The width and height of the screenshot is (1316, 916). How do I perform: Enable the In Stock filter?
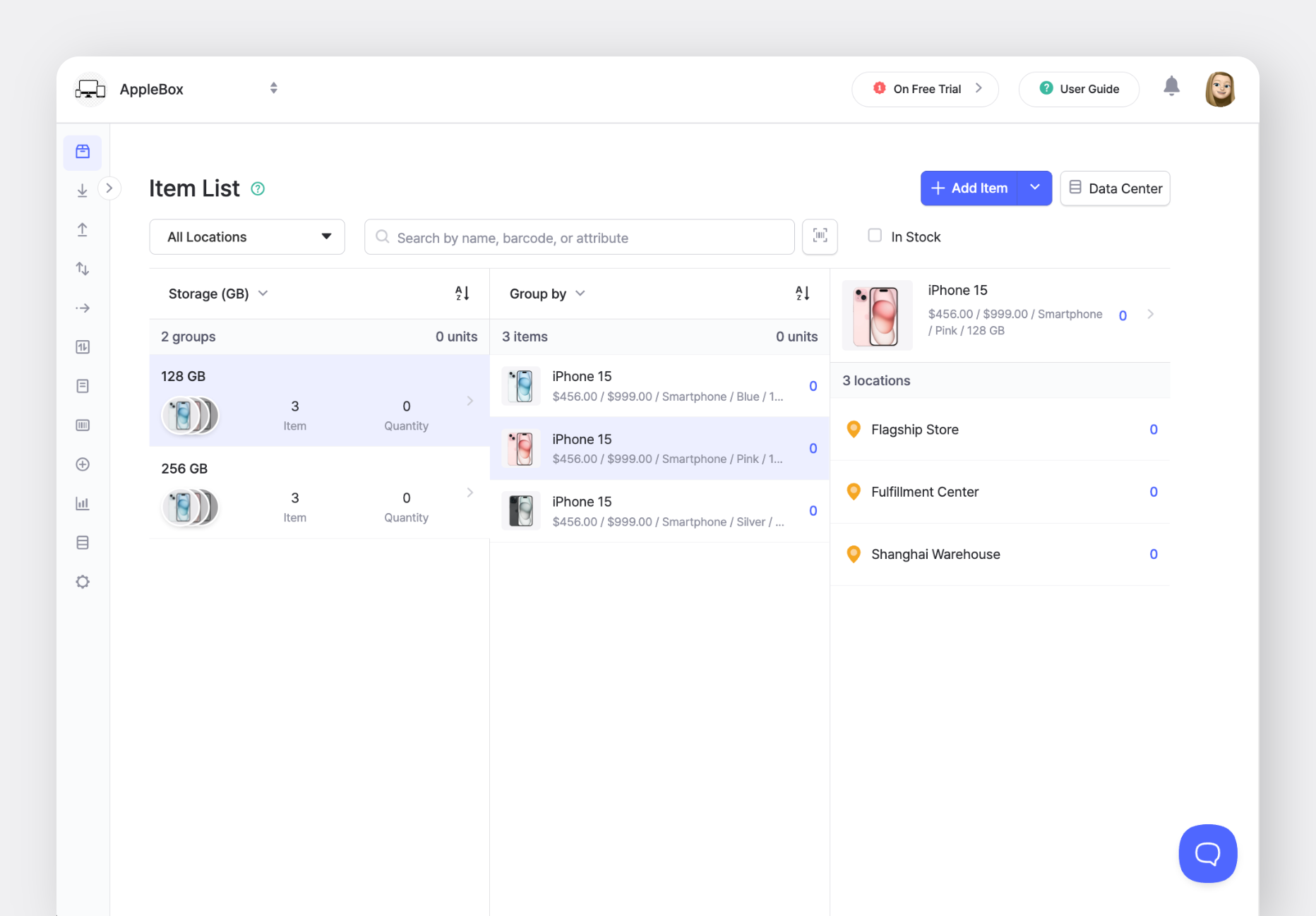click(875, 236)
